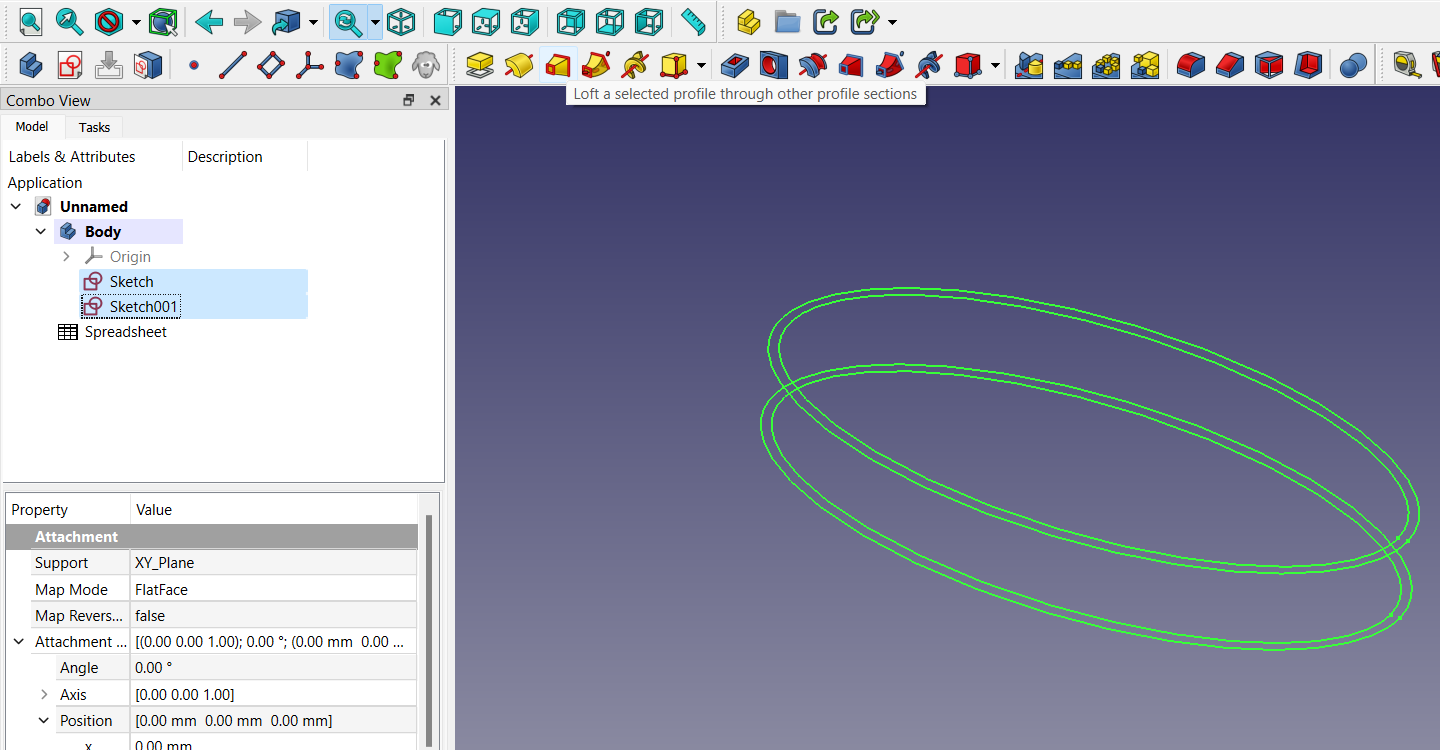Image resolution: width=1440 pixels, height=750 pixels.
Task: Select the Pocket tool
Action: [x=733, y=64]
